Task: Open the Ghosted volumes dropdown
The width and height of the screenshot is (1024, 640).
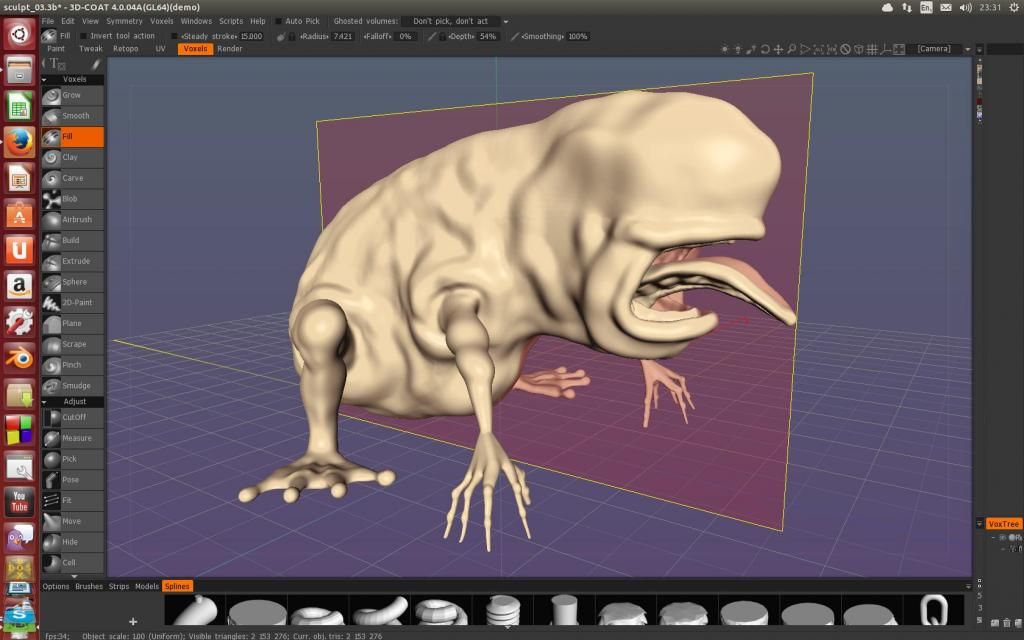Action: click(455, 21)
